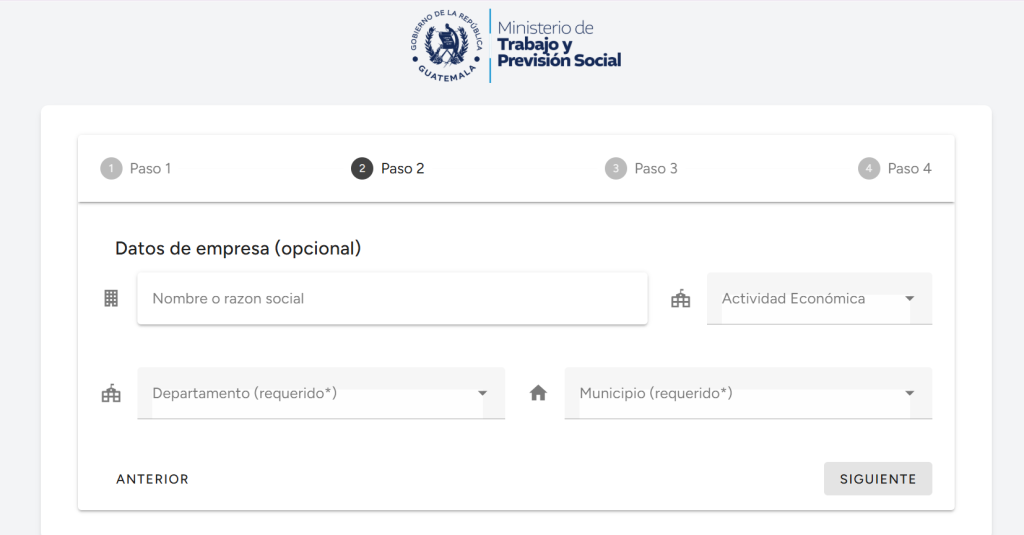
Task: Click the Ministerio de Trabajo logo text
Action: coord(559,44)
